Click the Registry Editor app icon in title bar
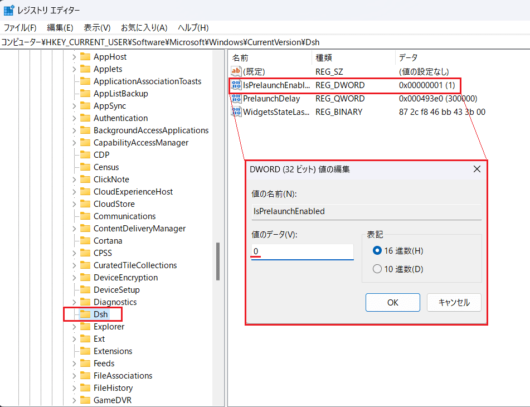Viewport: 530px width, 407px height. point(8,10)
